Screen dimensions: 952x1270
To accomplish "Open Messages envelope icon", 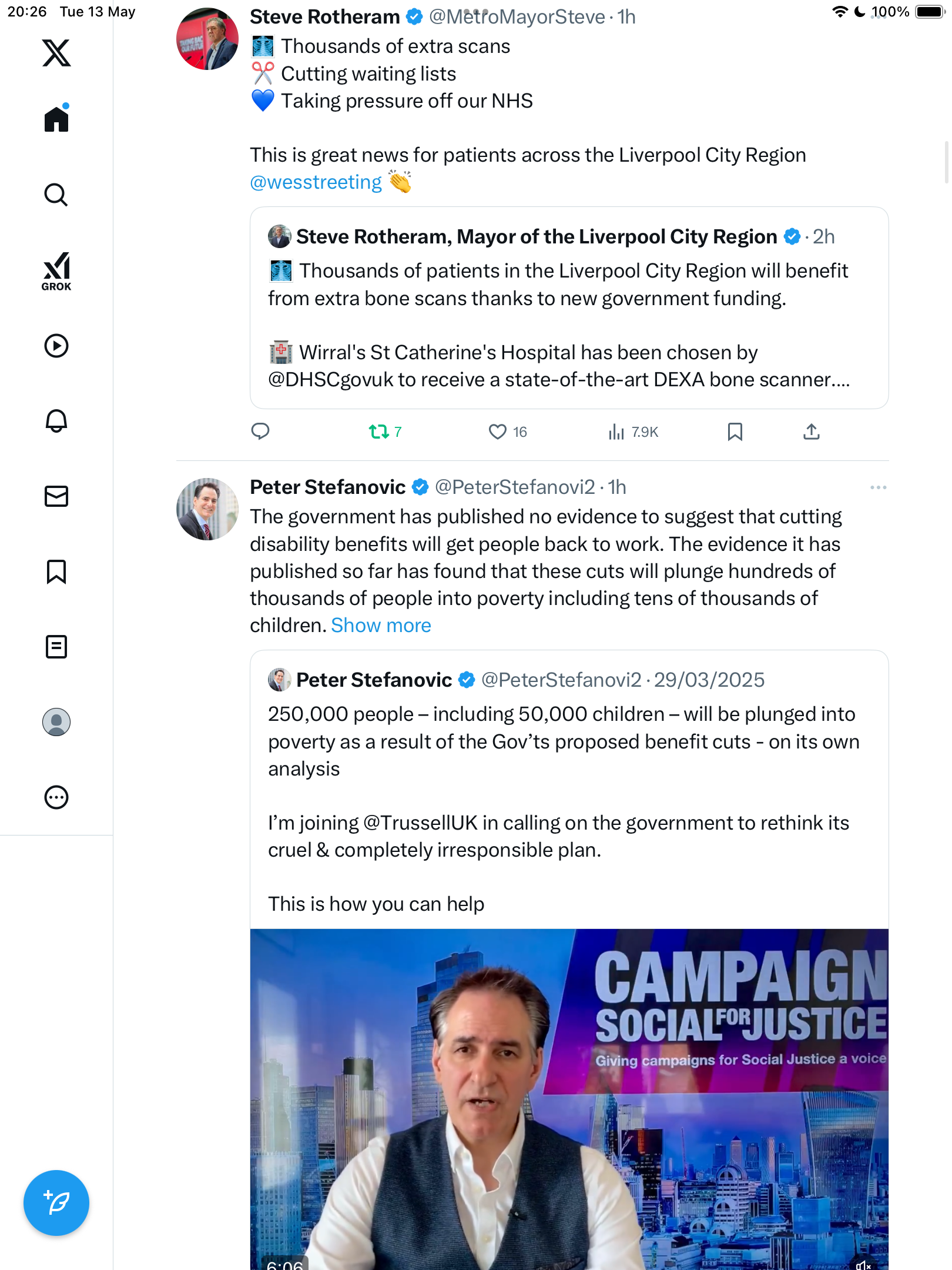I will click(x=56, y=496).
